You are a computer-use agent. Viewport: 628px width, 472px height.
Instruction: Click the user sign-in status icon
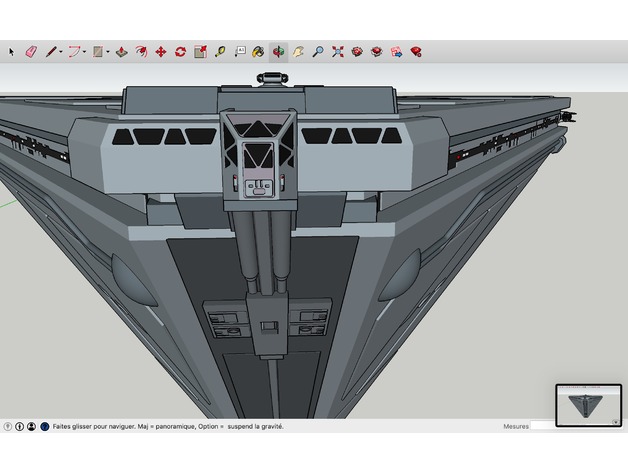[x=31, y=427]
